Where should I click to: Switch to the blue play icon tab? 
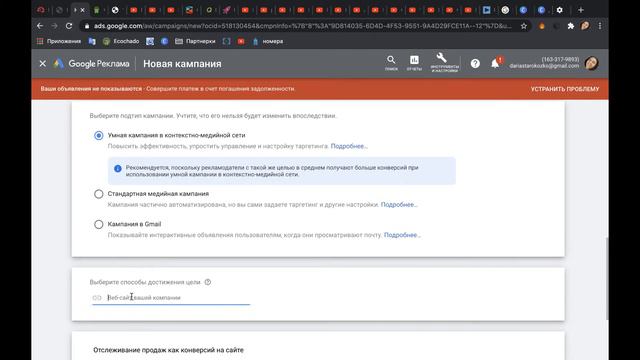487,10
